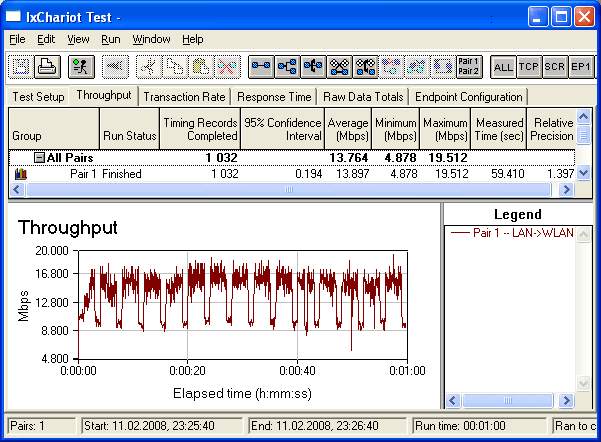601x442 pixels.
Task: Click the Stop test toolbar icon
Action: [x=115, y=67]
